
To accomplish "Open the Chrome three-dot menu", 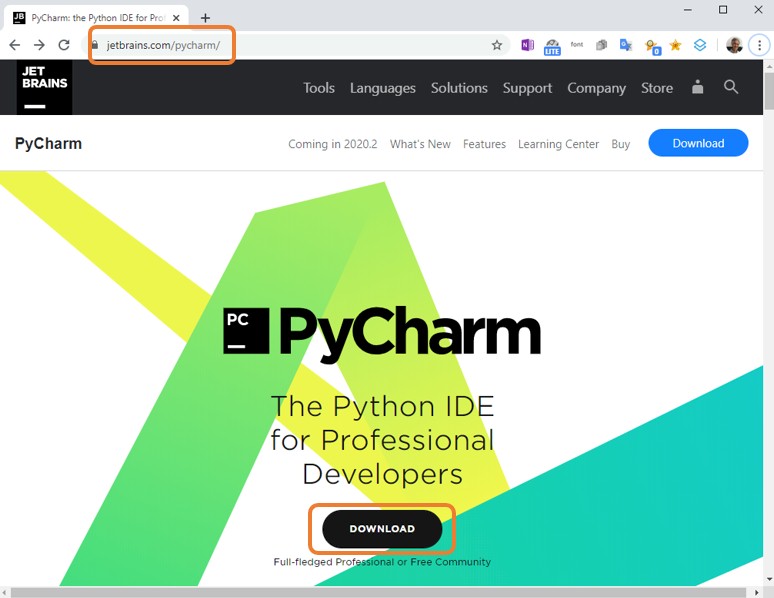I will (759, 45).
